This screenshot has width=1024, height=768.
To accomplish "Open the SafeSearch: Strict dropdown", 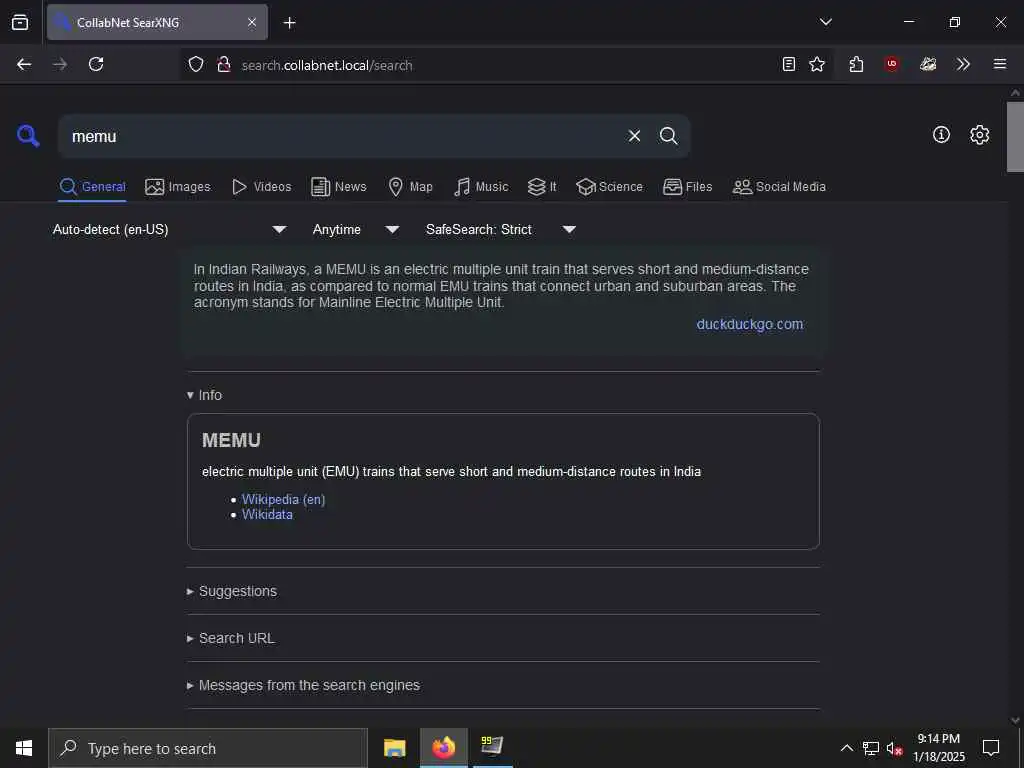I will tap(501, 229).
